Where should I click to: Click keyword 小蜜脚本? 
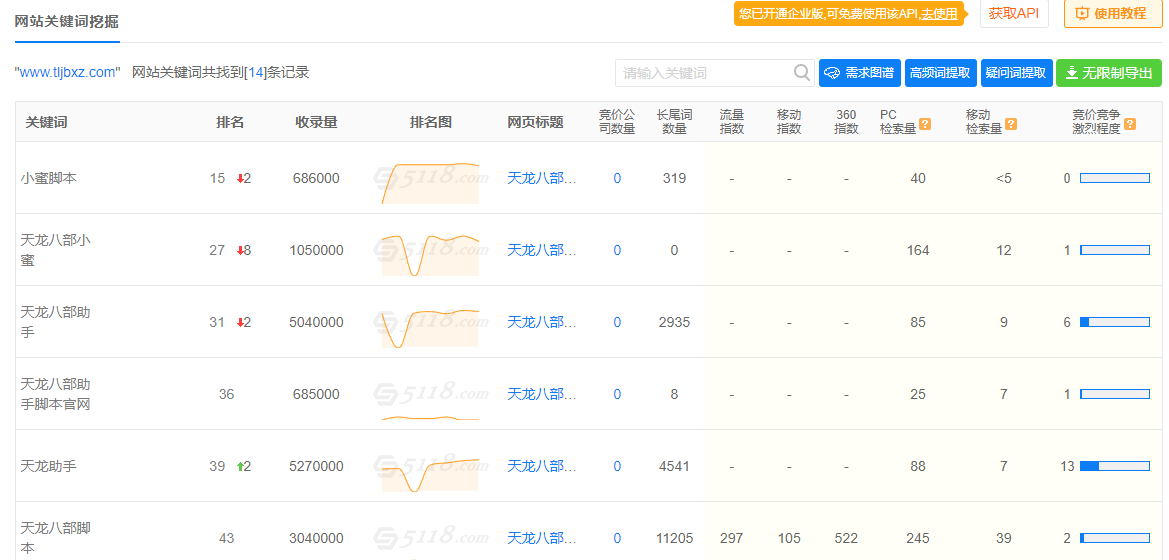[48, 178]
